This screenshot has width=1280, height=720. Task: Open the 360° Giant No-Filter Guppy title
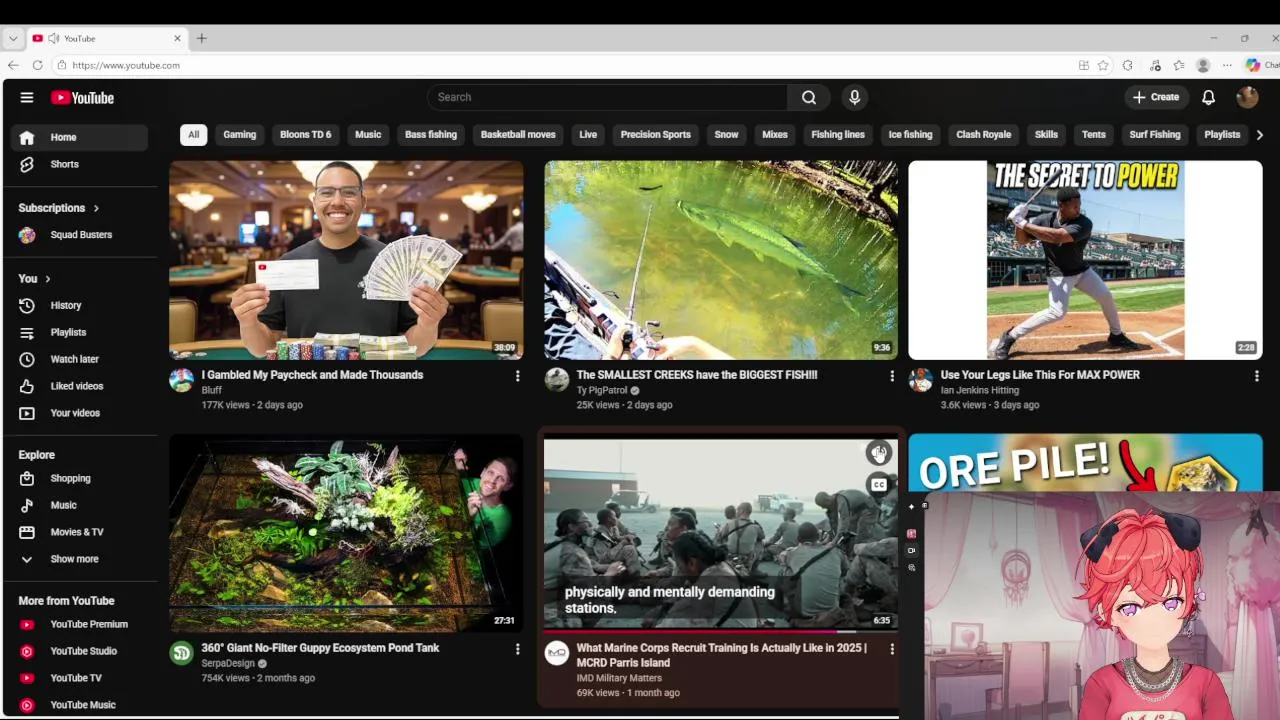coord(320,648)
